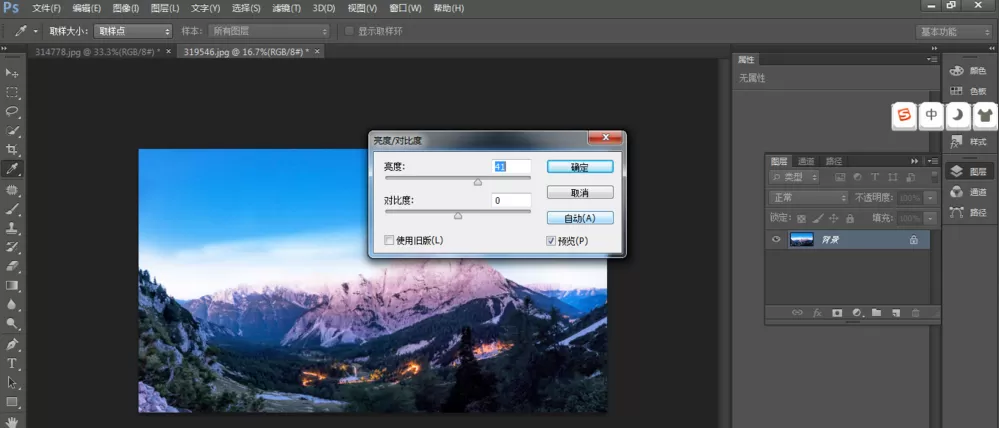Open the 取样大小 dropdown
Screen dimensions: 999x428
tap(133, 31)
